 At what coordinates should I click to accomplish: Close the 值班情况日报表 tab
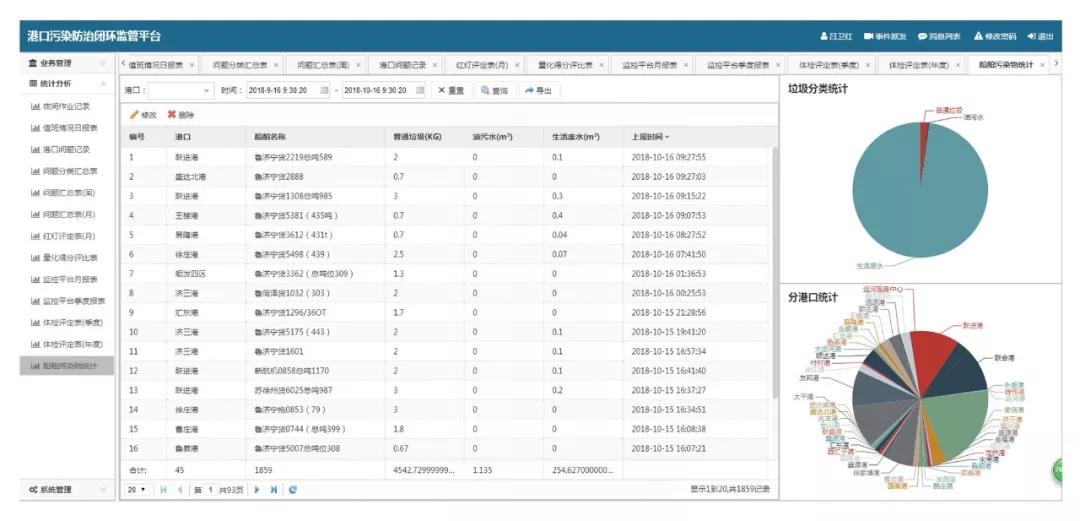191,65
